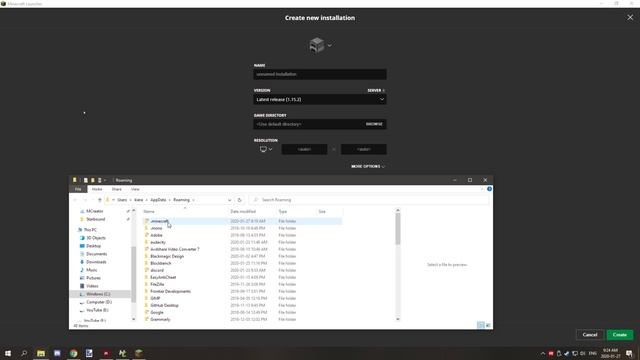The image size is (640, 360).
Task: Select This PC in the navigation pane
Action: pyautogui.click(x=89, y=230)
